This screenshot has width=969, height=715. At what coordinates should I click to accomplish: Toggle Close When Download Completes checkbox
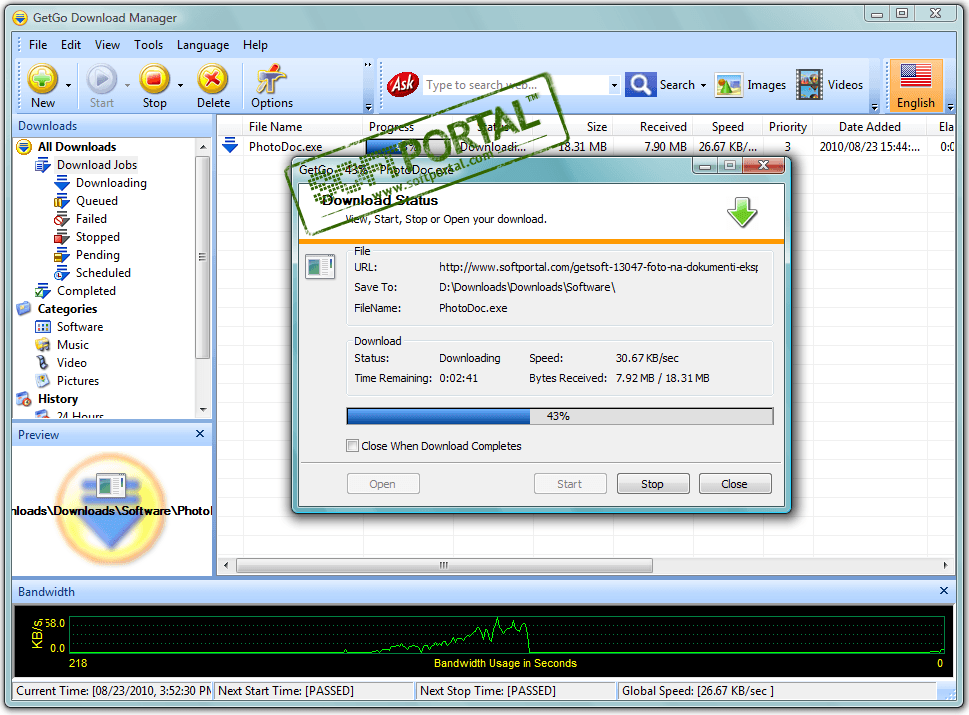point(352,446)
